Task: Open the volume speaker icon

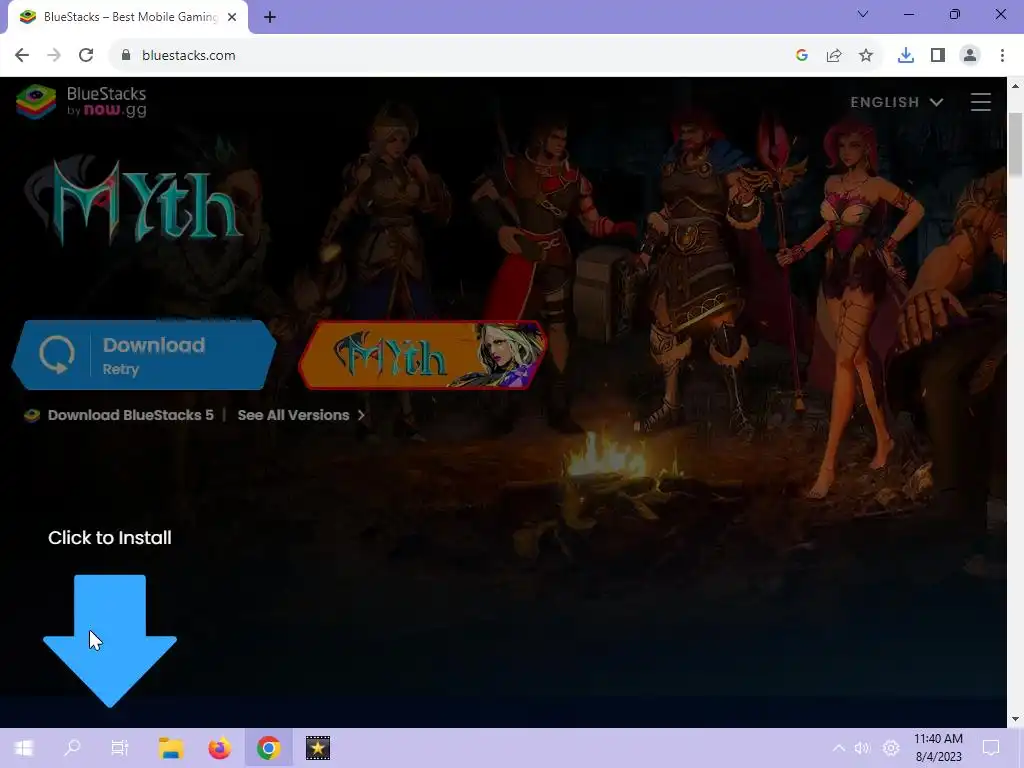Action: tap(863, 748)
